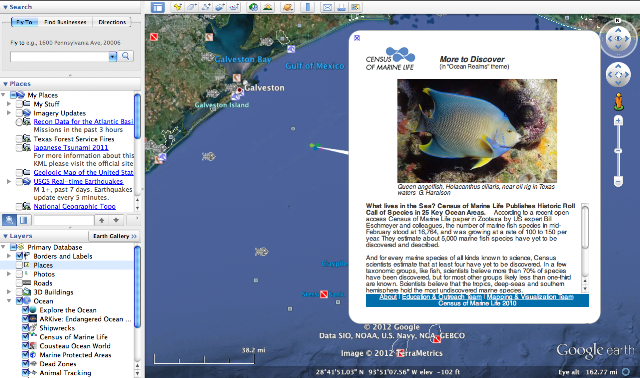This screenshot has width=640, height=378.
Task: Click the search magnifier button next to Fly To field
Action: pyautogui.click(x=126, y=56)
